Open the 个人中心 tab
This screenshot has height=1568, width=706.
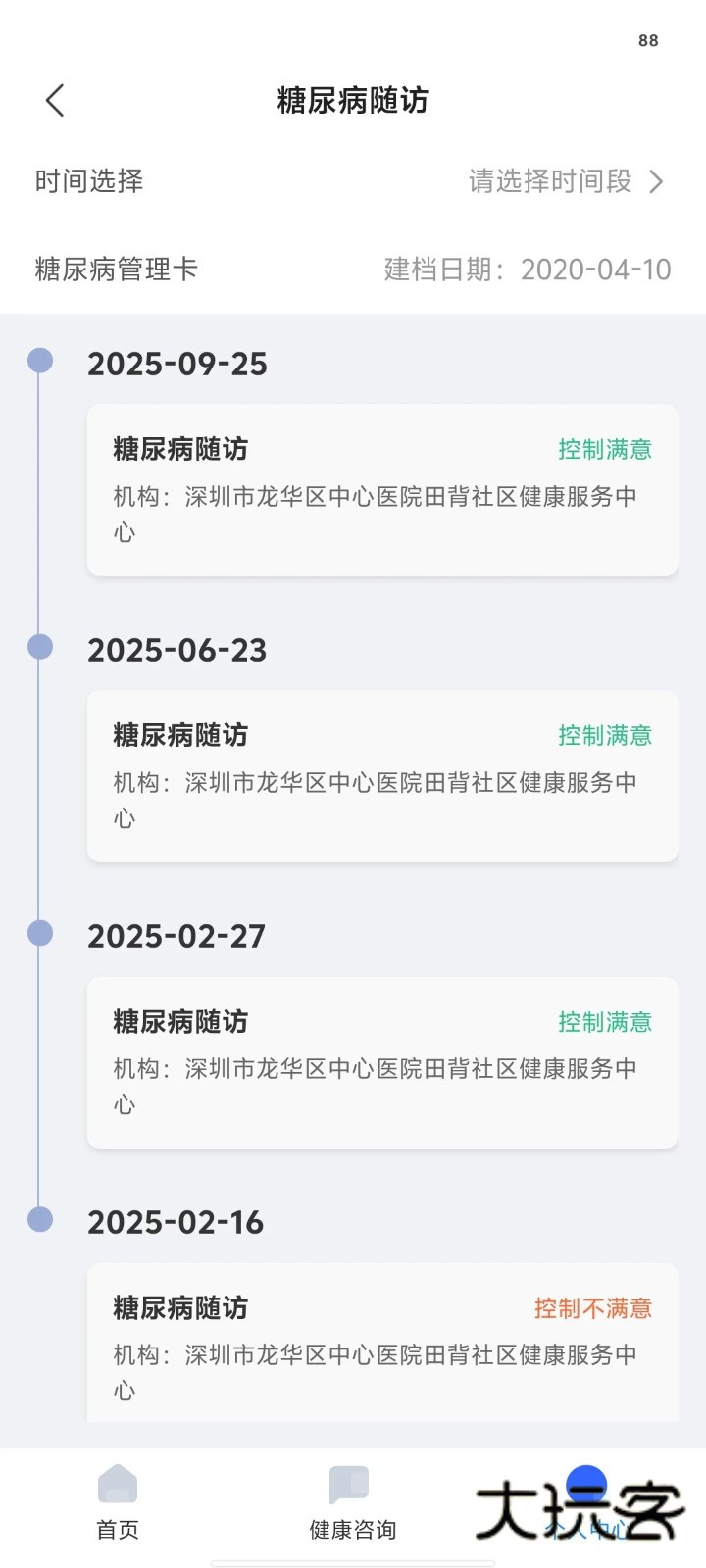click(586, 1509)
